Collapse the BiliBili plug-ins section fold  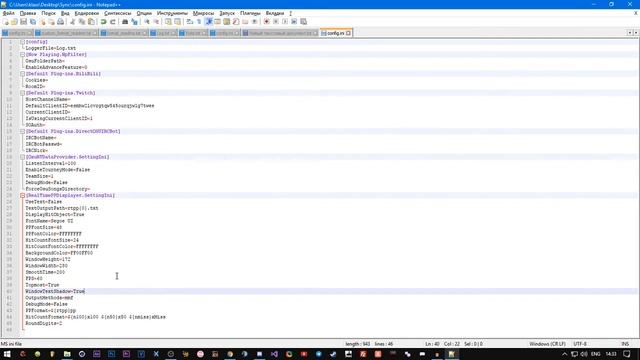22,74
